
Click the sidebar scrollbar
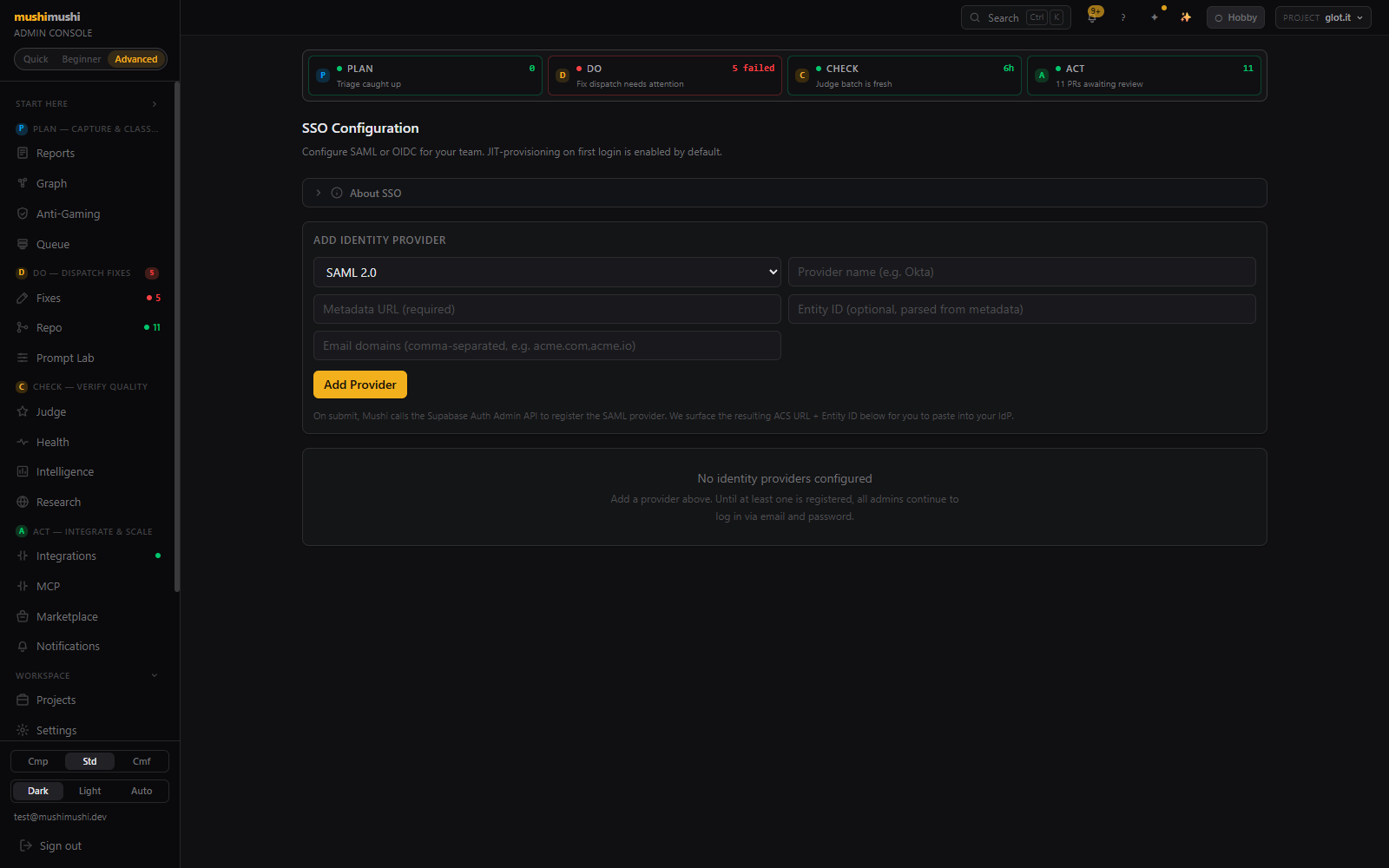click(177, 337)
